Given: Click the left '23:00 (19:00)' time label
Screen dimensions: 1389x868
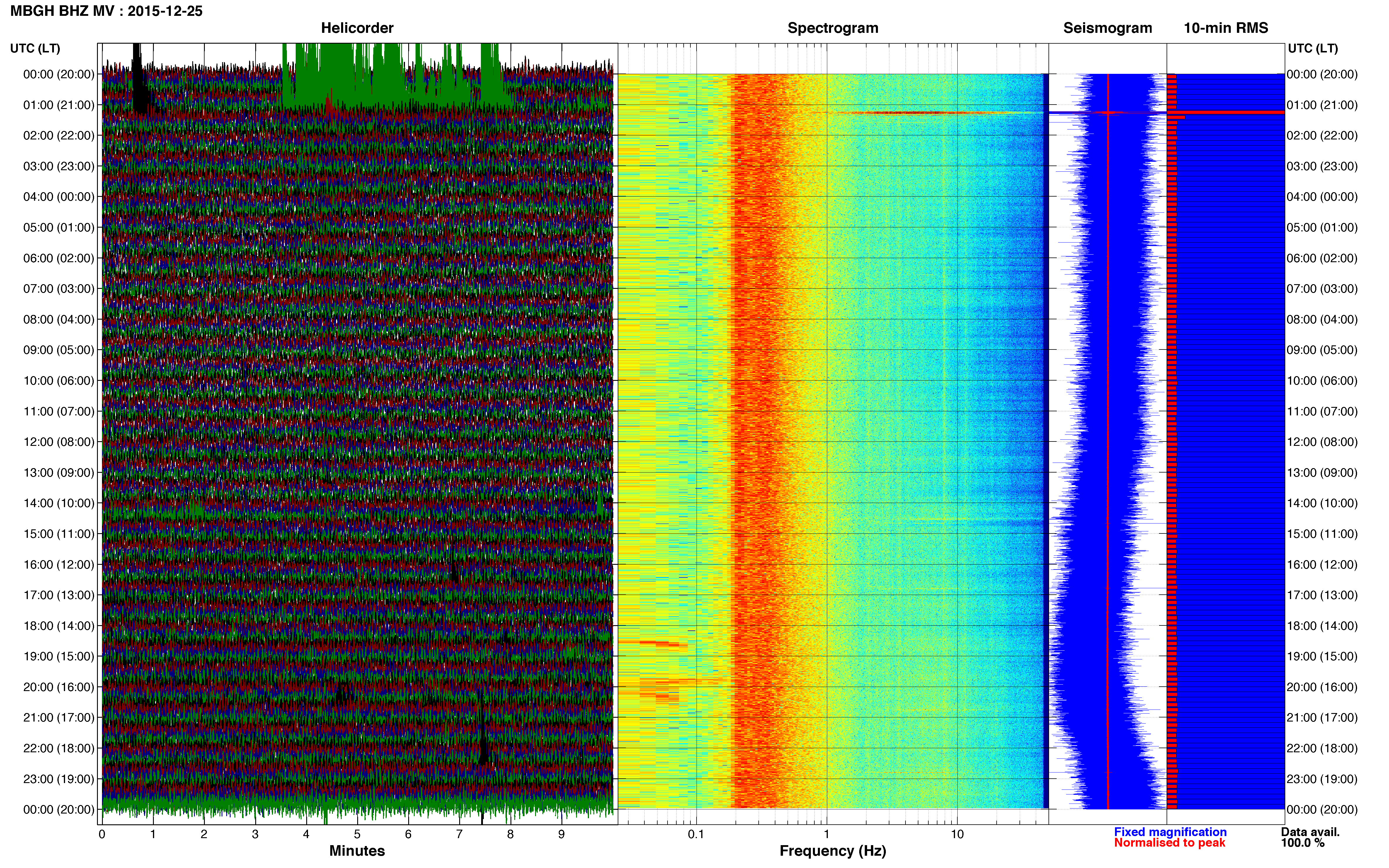Looking at the screenshot, I should pyautogui.click(x=59, y=779).
